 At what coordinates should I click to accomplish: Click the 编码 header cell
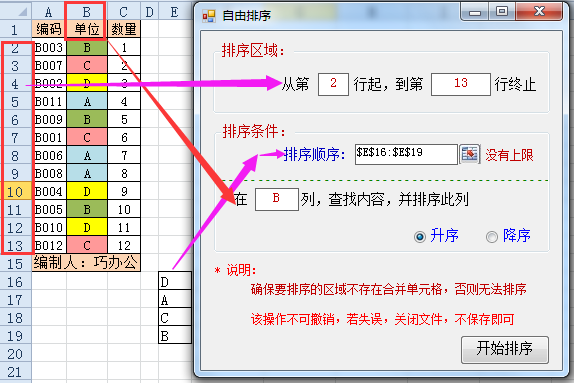(49, 29)
